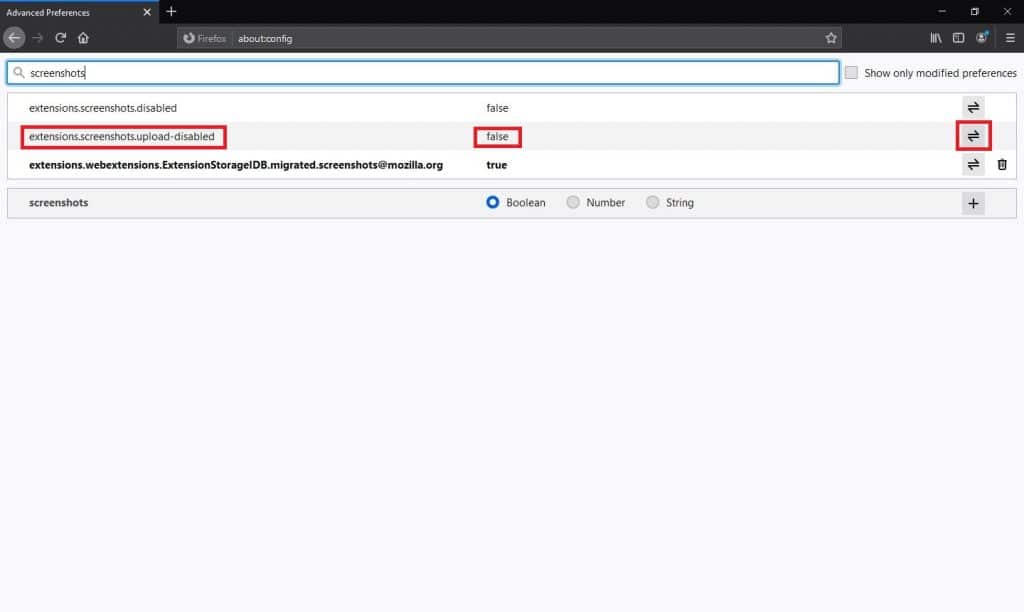Open the Firefox home page icon
The height and width of the screenshot is (612, 1024).
tap(83, 38)
